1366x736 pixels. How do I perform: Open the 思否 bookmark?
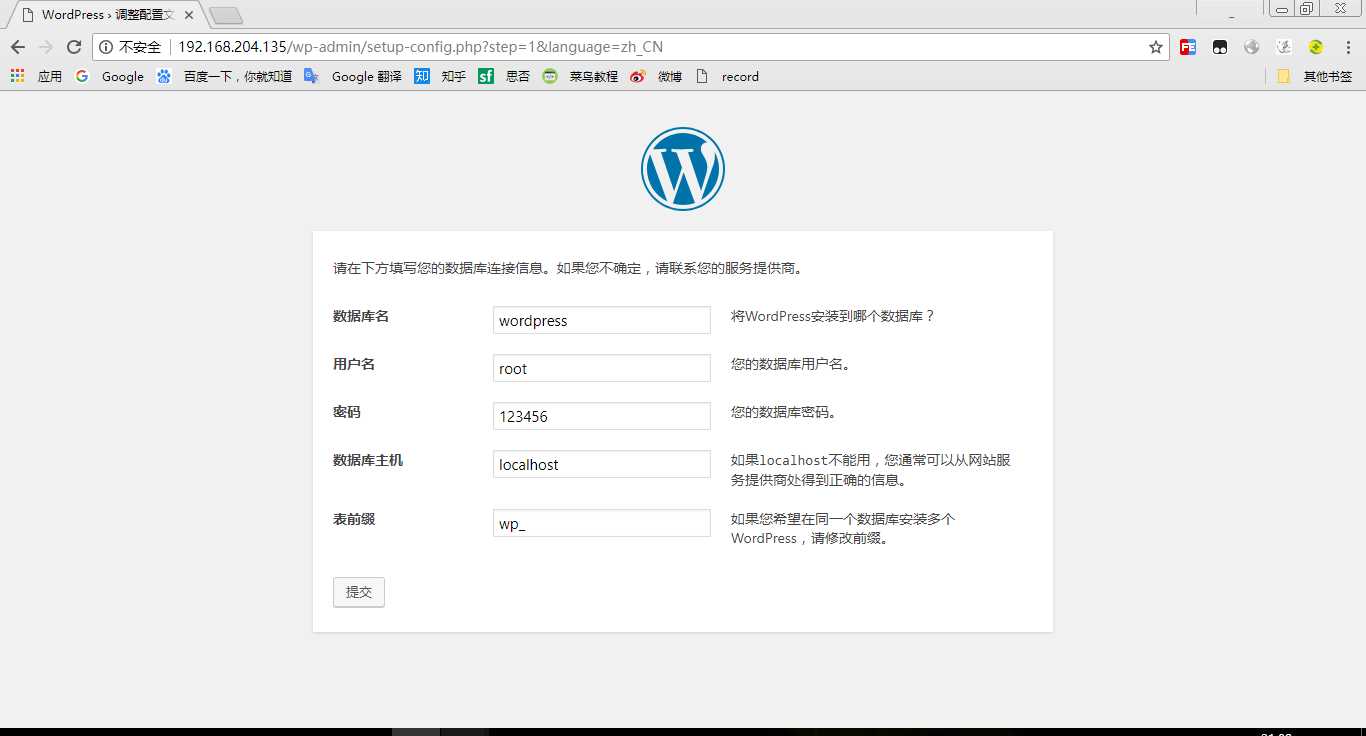click(504, 76)
